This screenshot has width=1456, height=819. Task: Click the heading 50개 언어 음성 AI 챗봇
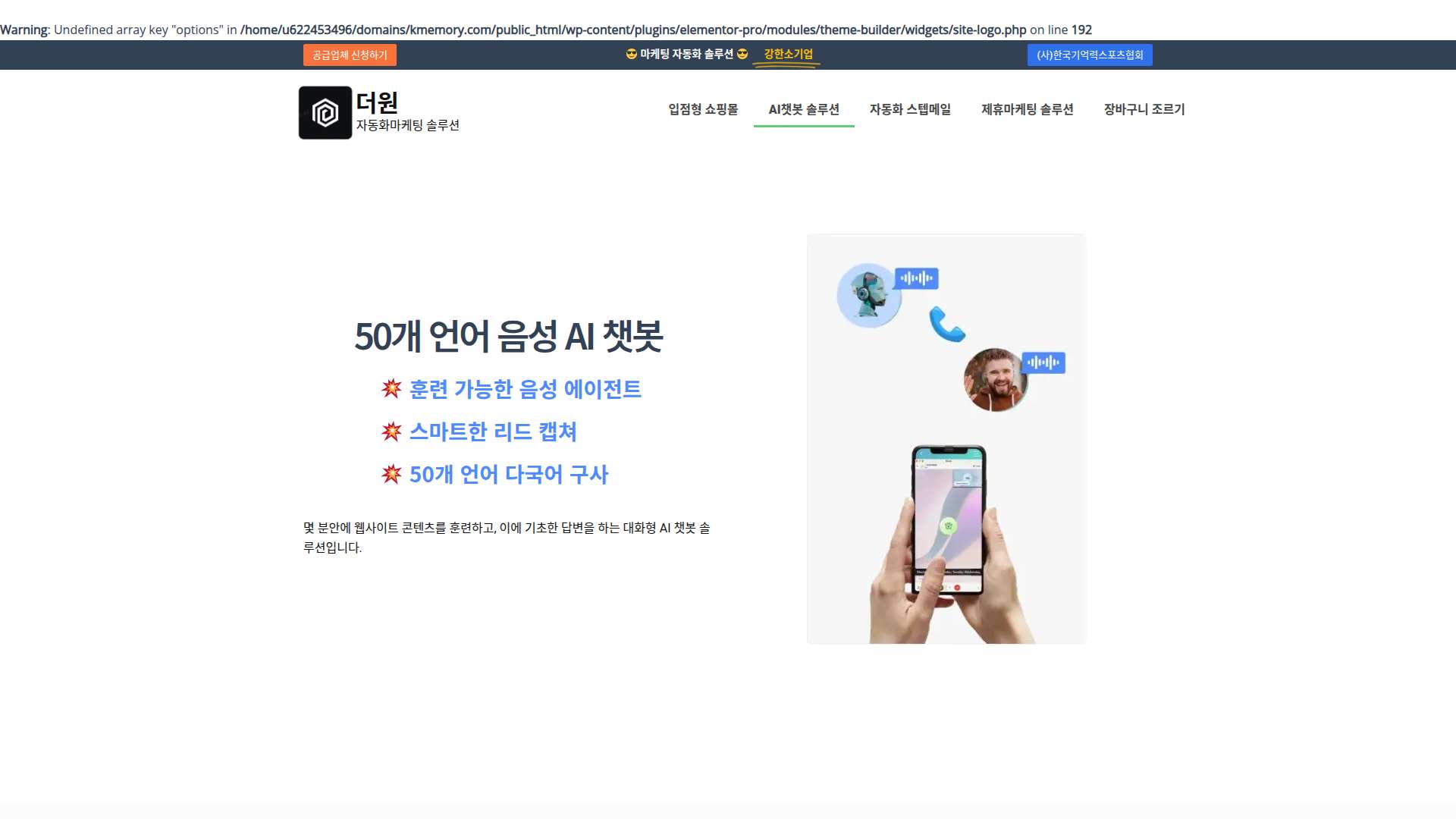coord(509,336)
